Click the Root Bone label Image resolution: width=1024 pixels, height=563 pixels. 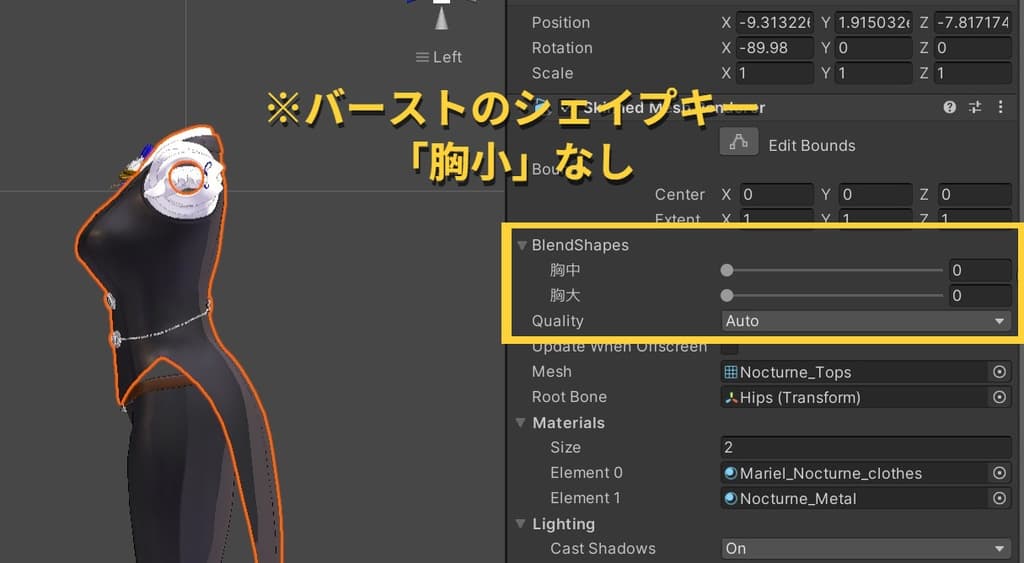click(569, 397)
